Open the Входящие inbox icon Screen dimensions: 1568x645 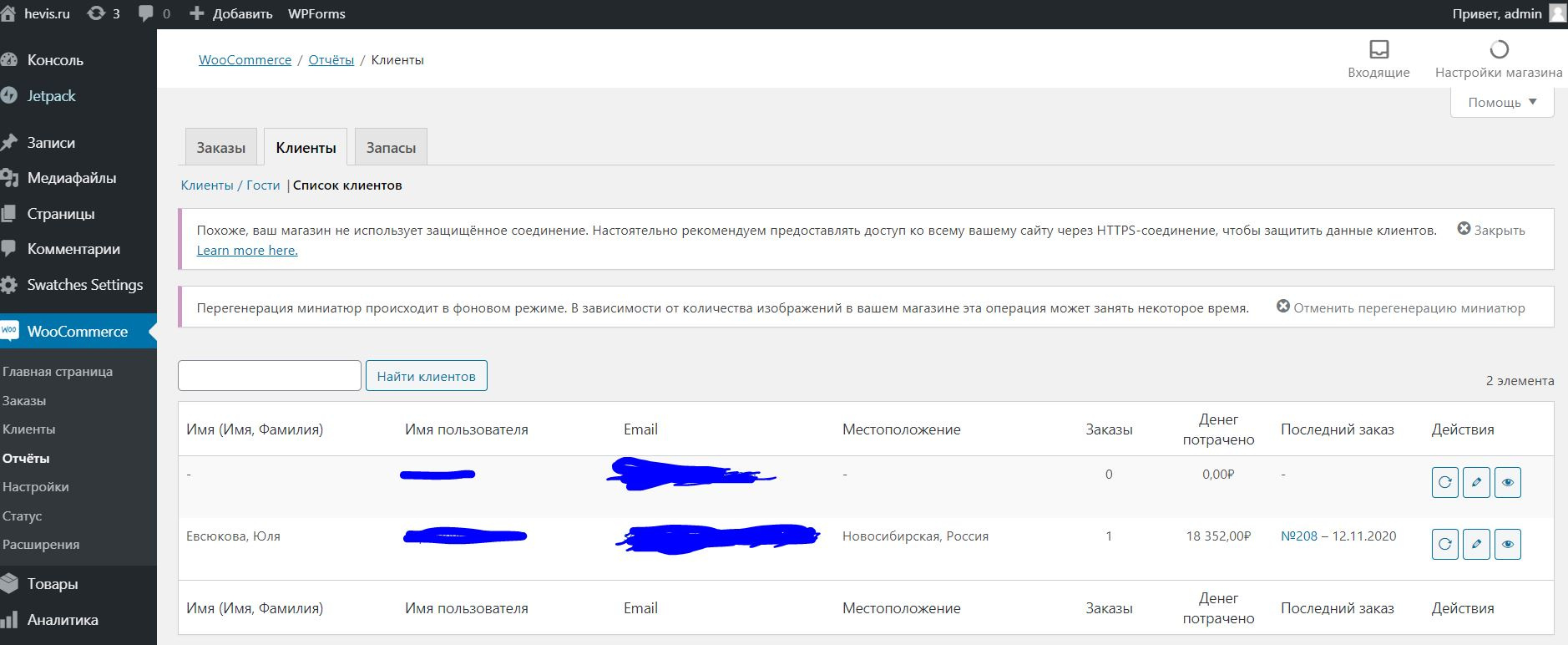click(x=1378, y=49)
